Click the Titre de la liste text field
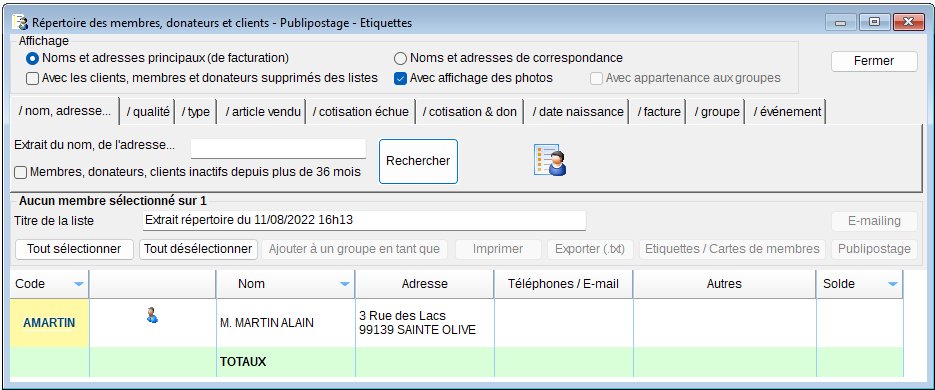Viewport: 935px width, 390px height. [364, 220]
